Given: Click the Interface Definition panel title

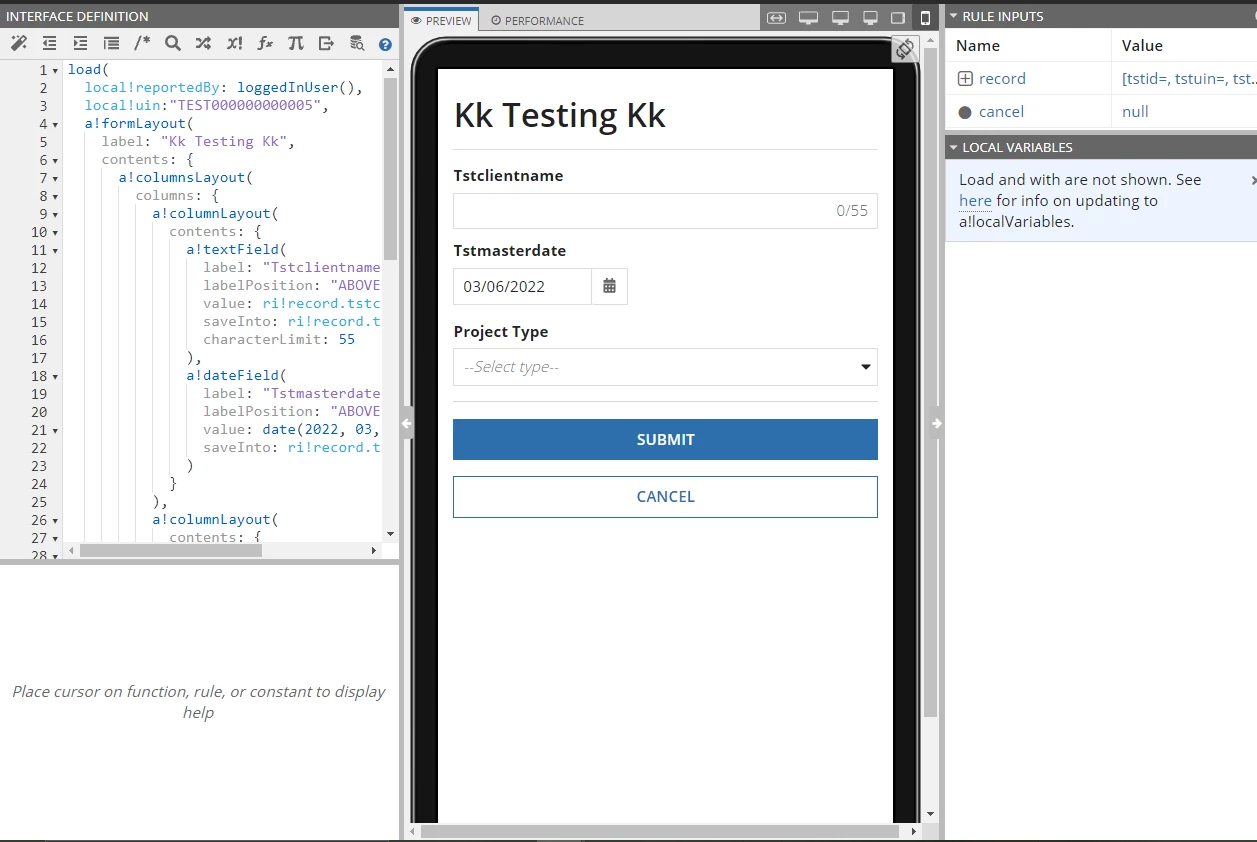Looking at the screenshot, I should (77, 17).
